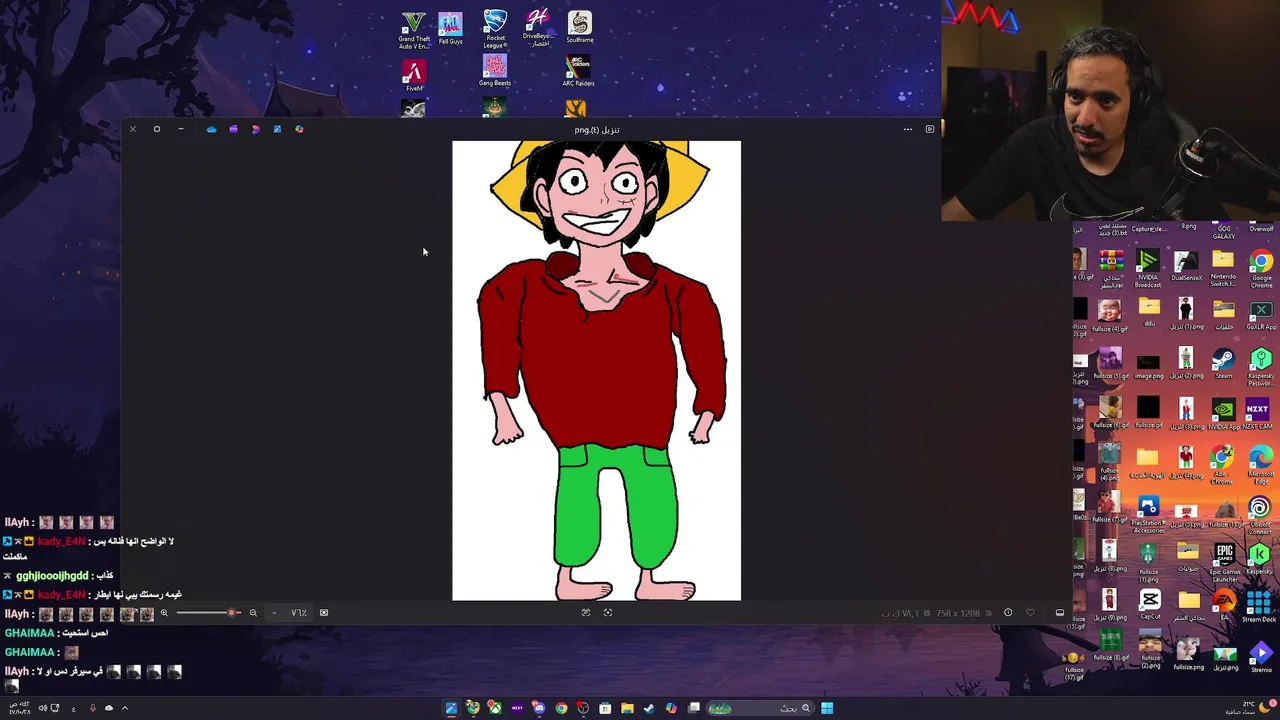Screen dimensions: 1280x720
Task: Open CapCut desktop shortcut
Action: [x=1149, y=605]
